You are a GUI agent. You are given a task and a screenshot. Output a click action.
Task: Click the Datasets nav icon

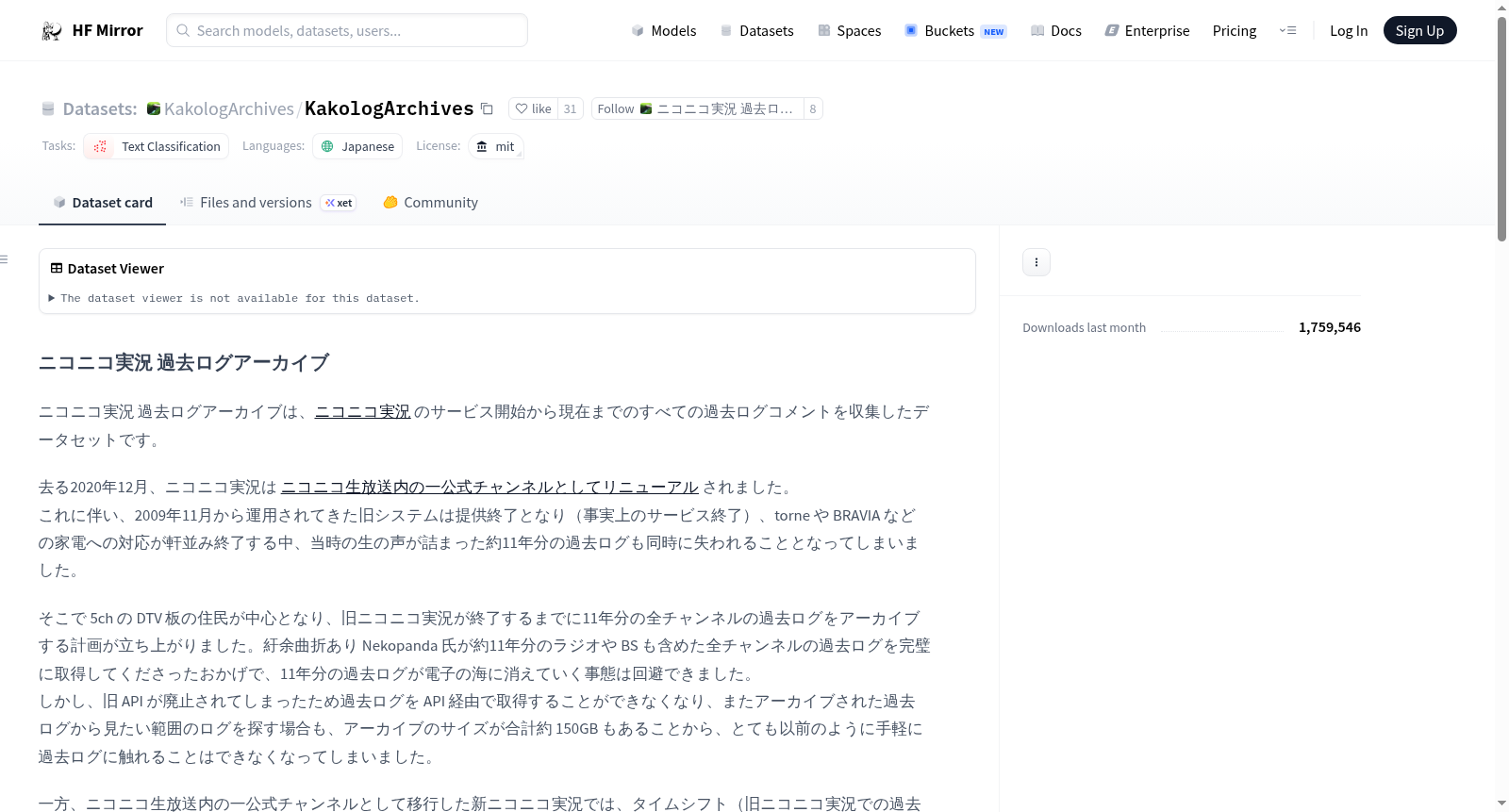[726, 31]
